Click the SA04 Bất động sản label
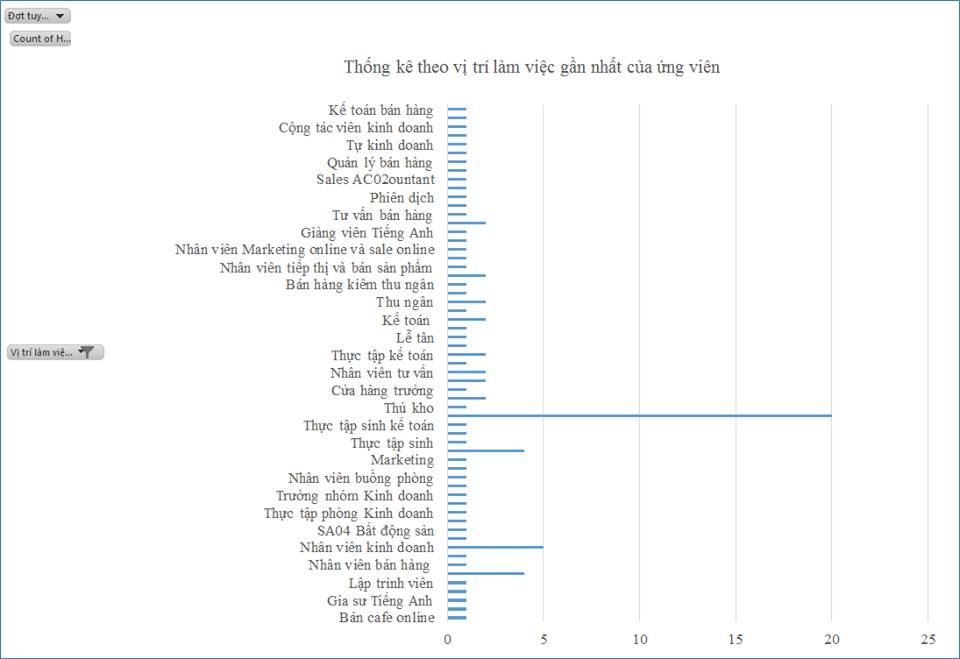The width and height of the screenshot is (960, 659). click(x=375, y=530)
